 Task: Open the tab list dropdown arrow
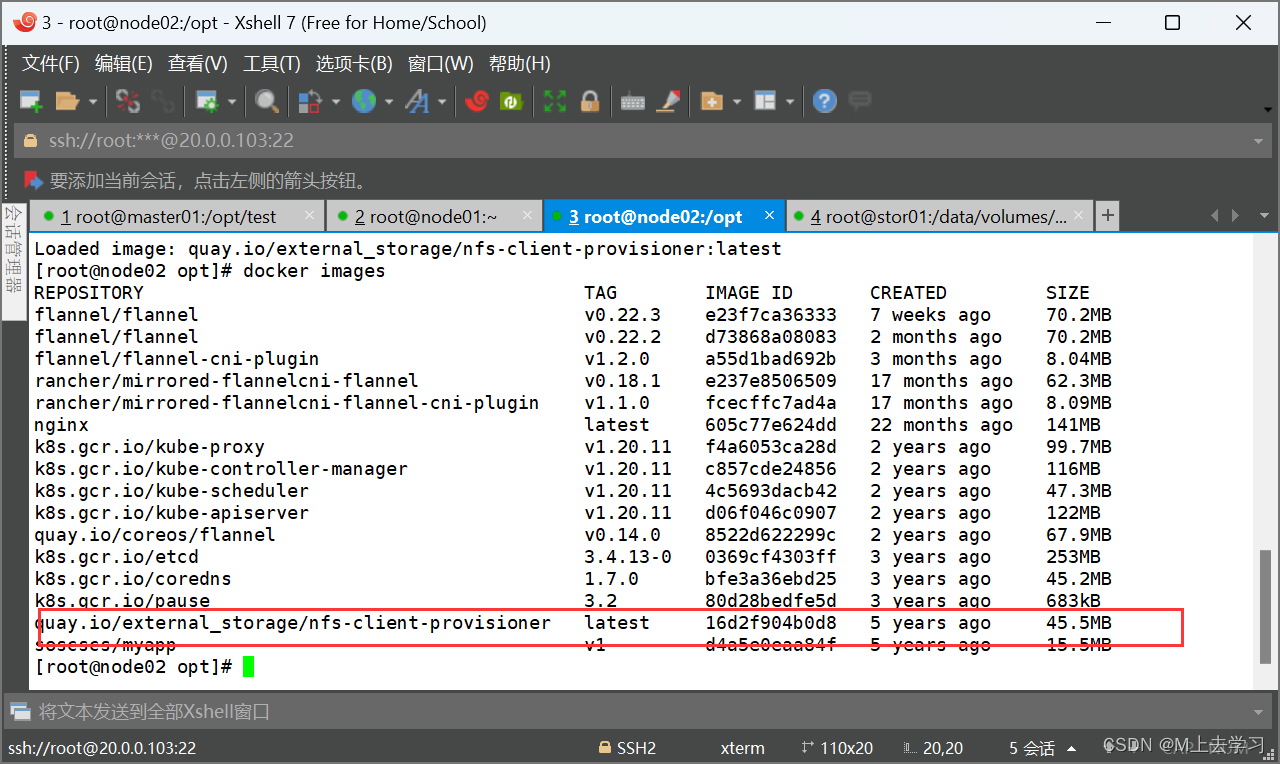[x=1263, y=215]
